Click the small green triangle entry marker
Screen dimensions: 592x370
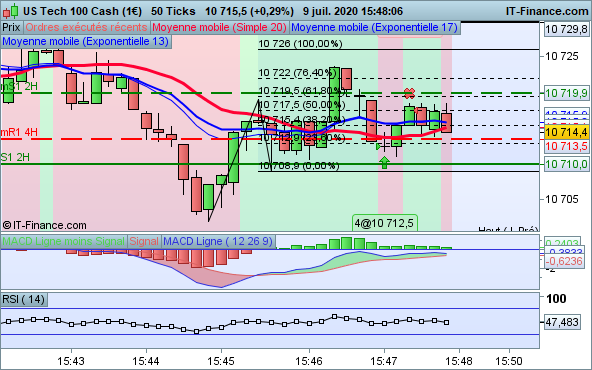click(x=379, y=146)
